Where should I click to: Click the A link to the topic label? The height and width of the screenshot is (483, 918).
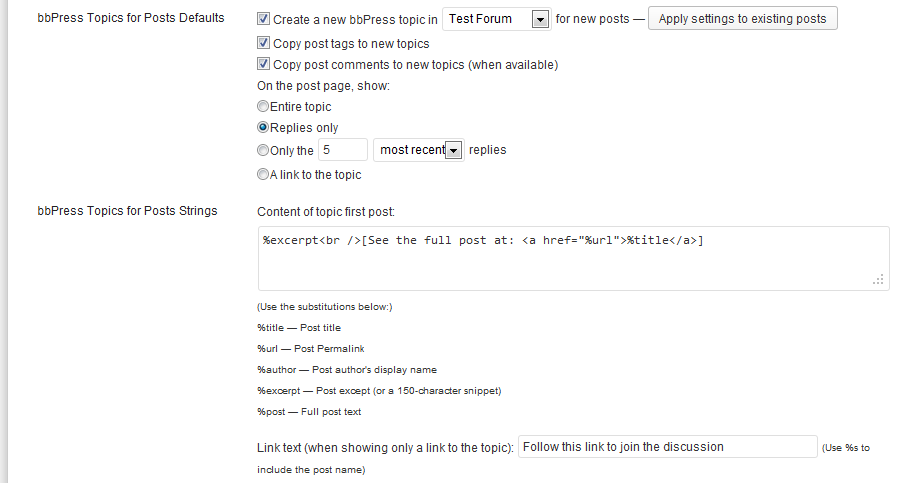[316, 174]
